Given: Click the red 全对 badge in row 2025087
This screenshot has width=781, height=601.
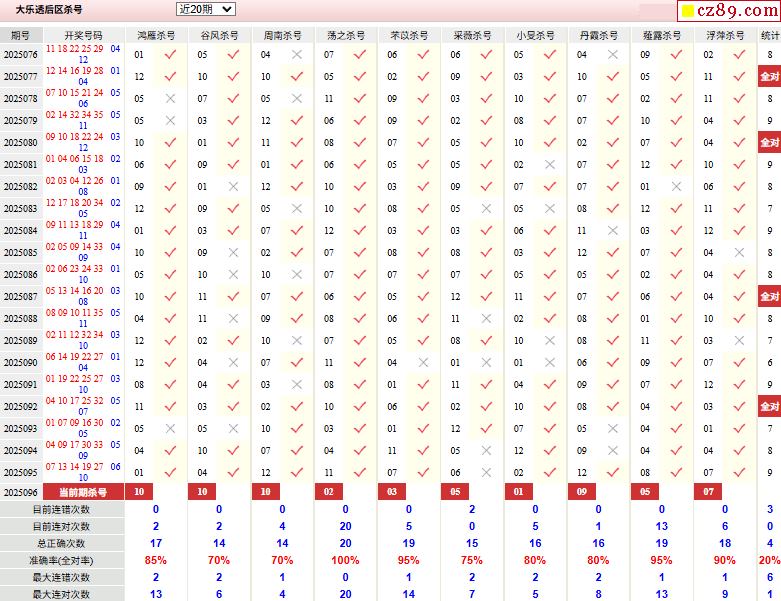Looking at the screenshot, I should (x=770, y=296).
